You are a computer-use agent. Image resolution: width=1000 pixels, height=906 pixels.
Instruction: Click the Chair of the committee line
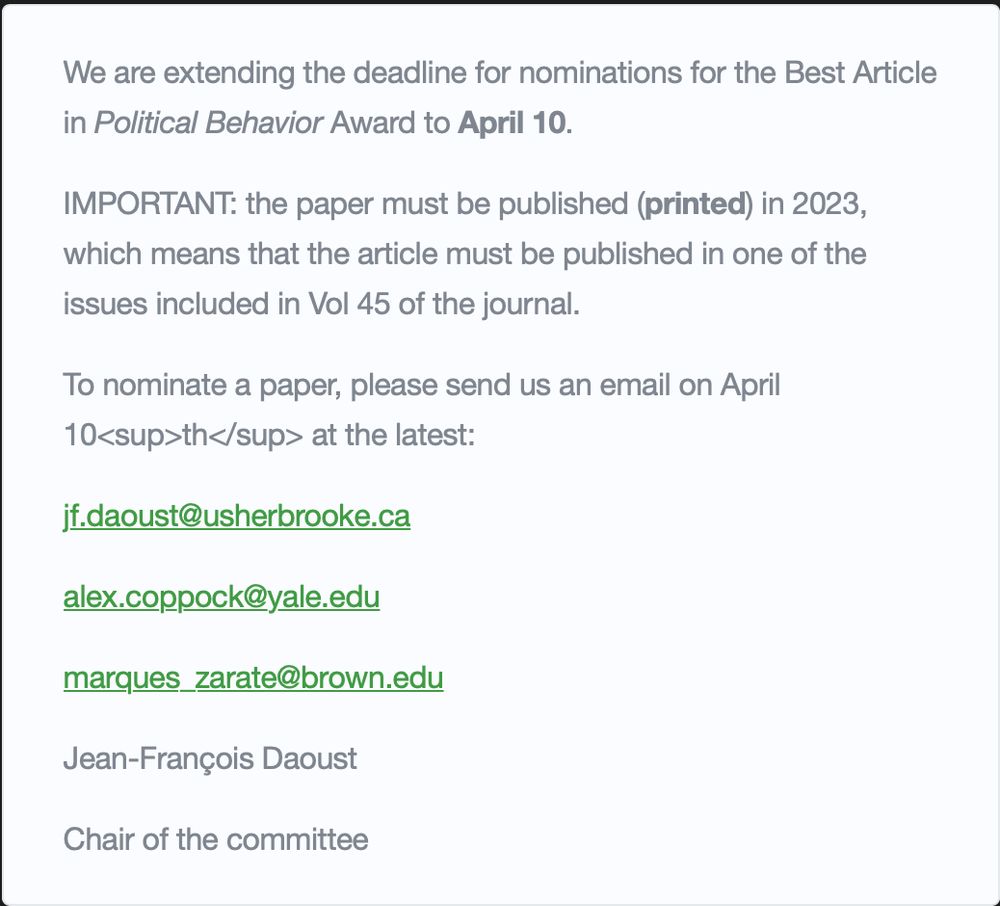tap(215, 838)
